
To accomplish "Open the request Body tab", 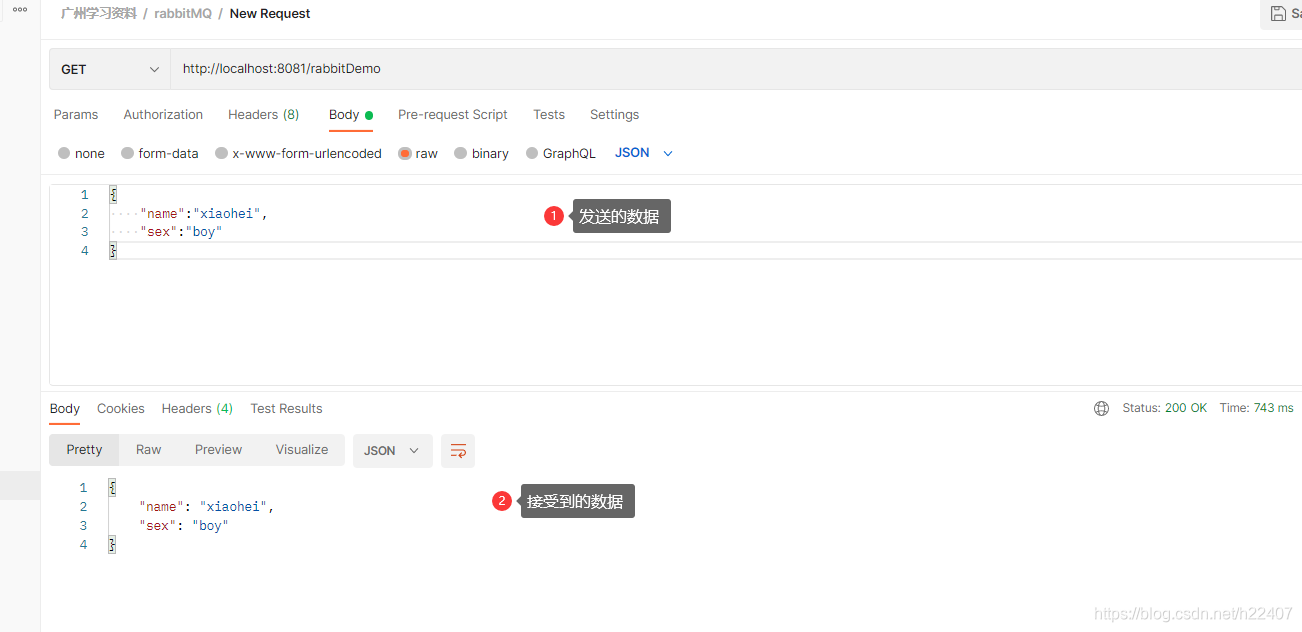I will (350, 115).
